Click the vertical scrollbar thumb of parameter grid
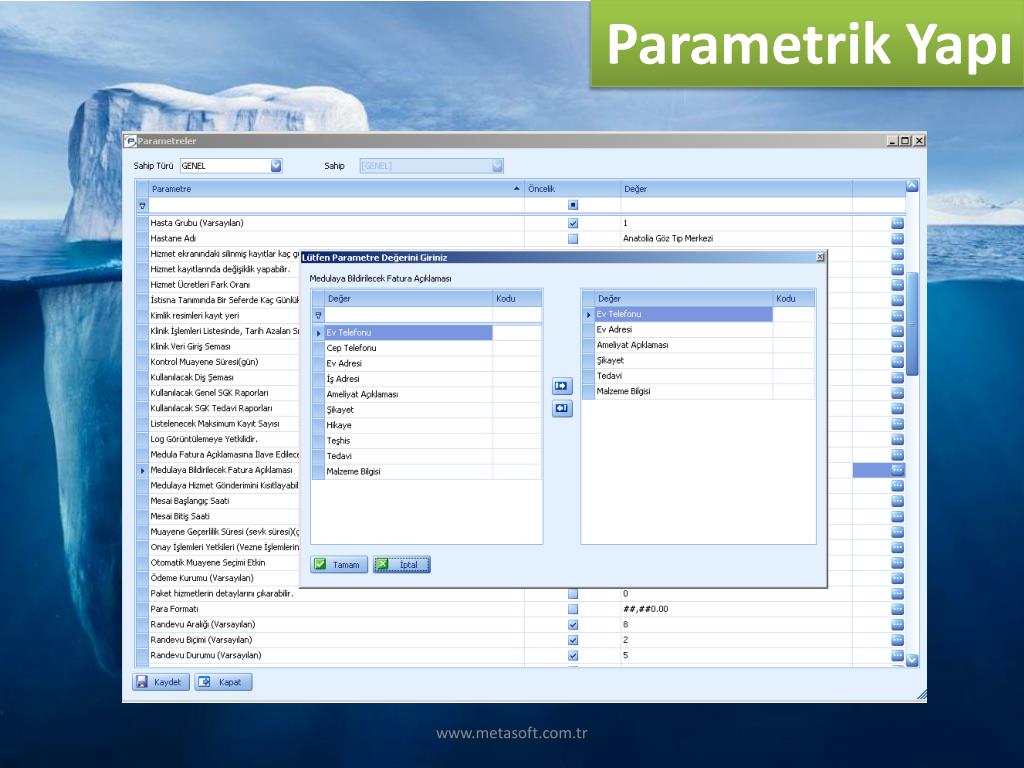The image size is (1024, 768). click(912, 324)
